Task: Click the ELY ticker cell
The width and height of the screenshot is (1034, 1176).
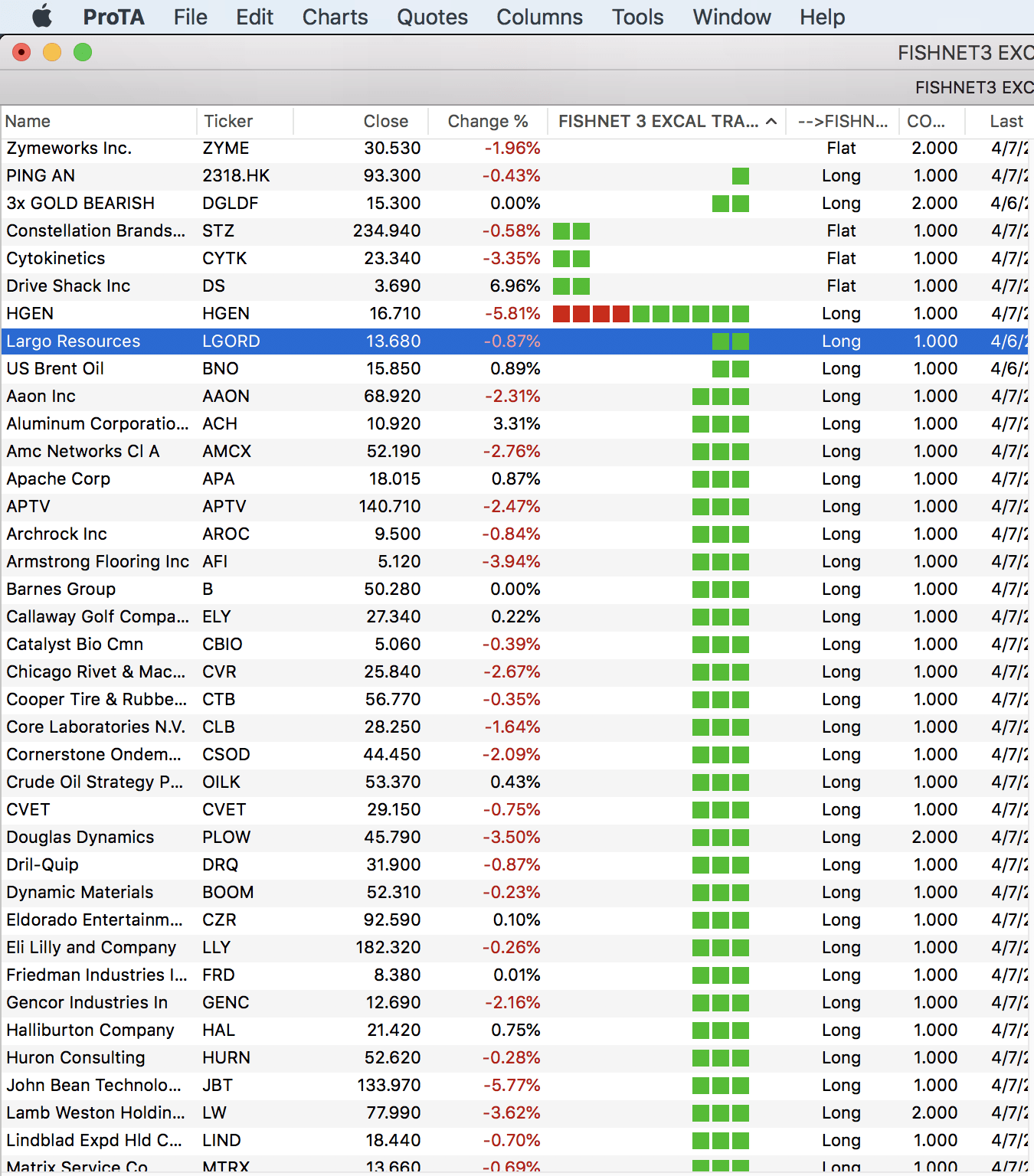Action: point(217,617)
